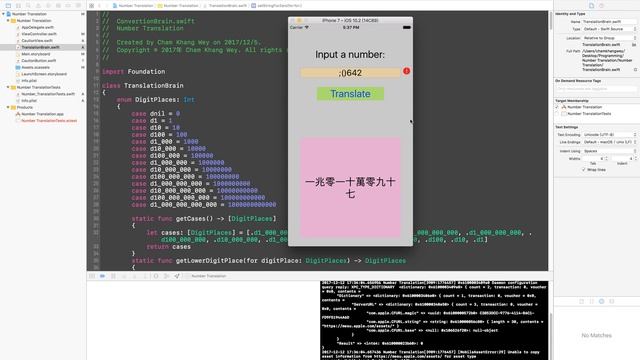This screenshot has width=640, height=360.
Task: Open the Report navigator tab
Action: coord(78,6)
